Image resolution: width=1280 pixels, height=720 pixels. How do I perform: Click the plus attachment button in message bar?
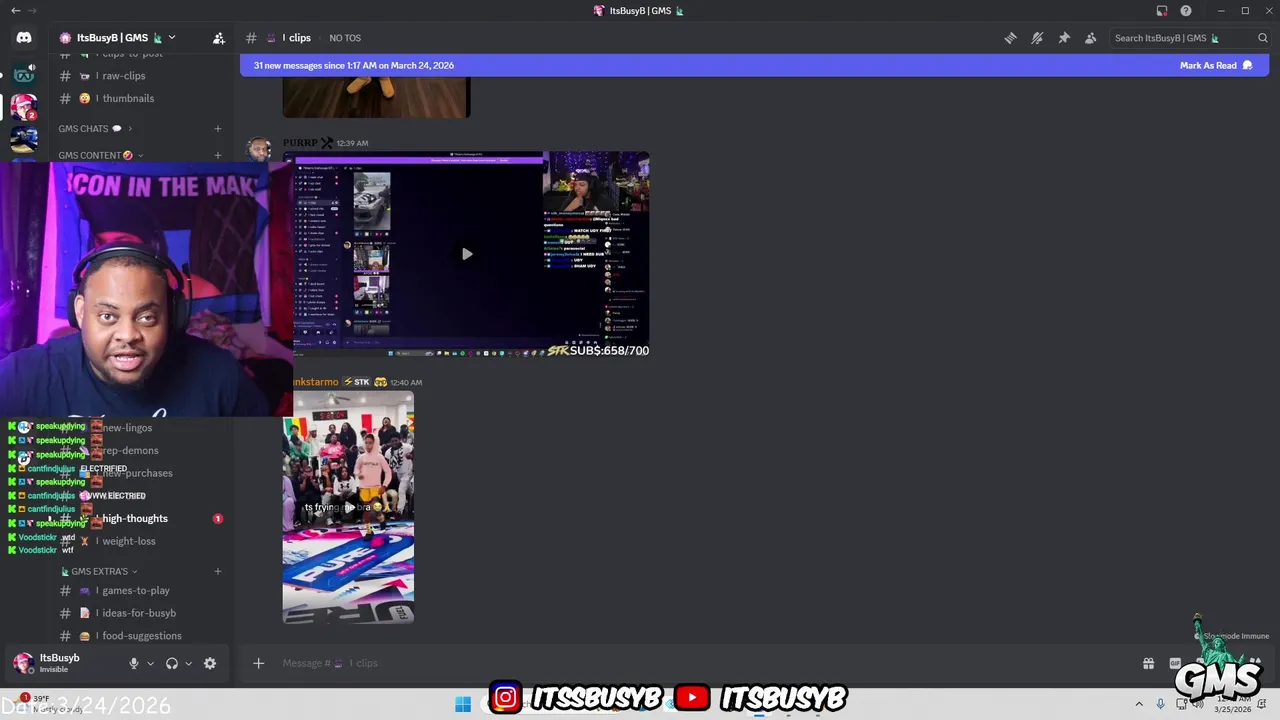(258, 663)
